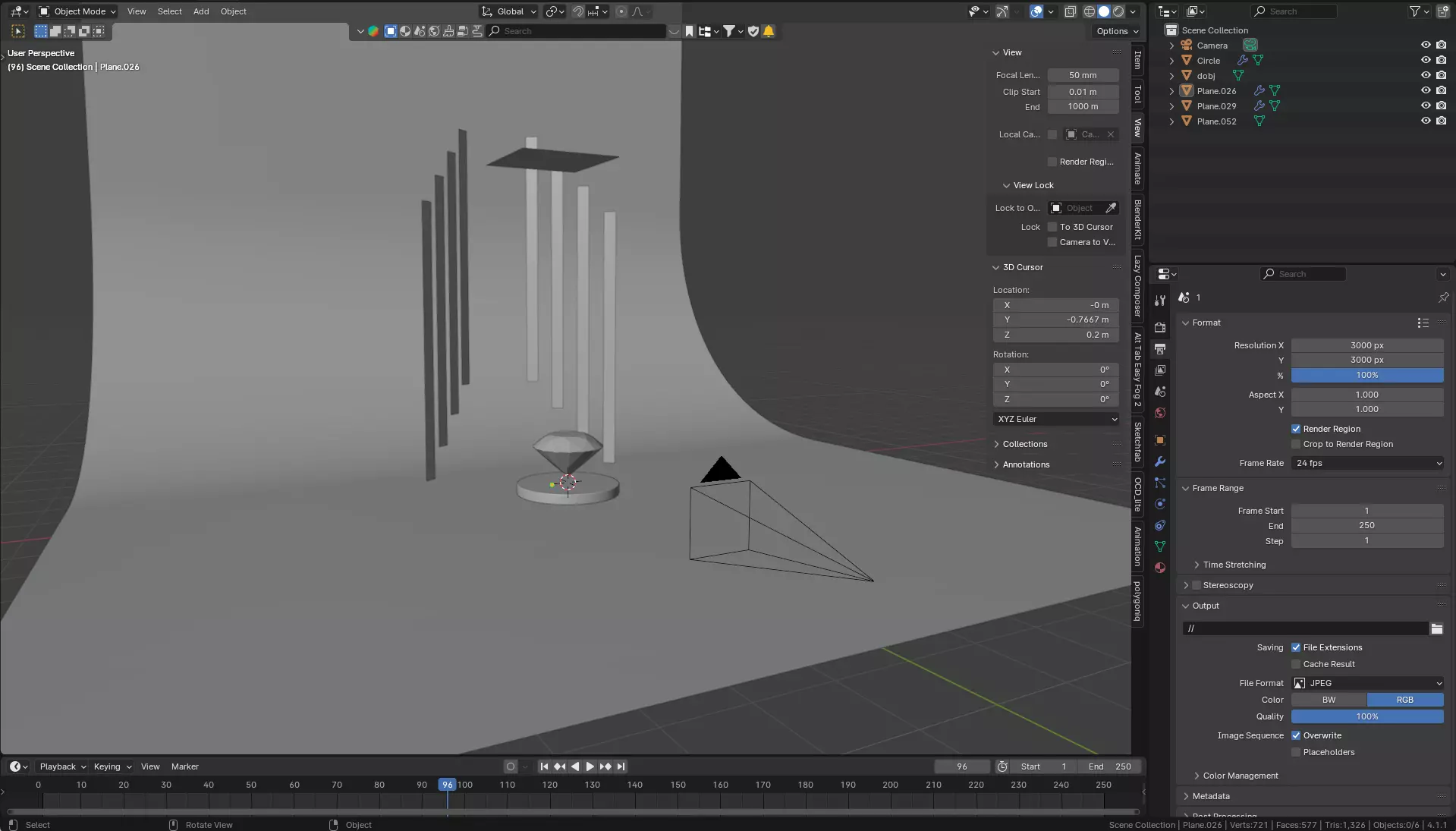The height and width of the screenshot is (831, 1456).
Task: Open the Select menu in viewport header
Action: (170, 11)
